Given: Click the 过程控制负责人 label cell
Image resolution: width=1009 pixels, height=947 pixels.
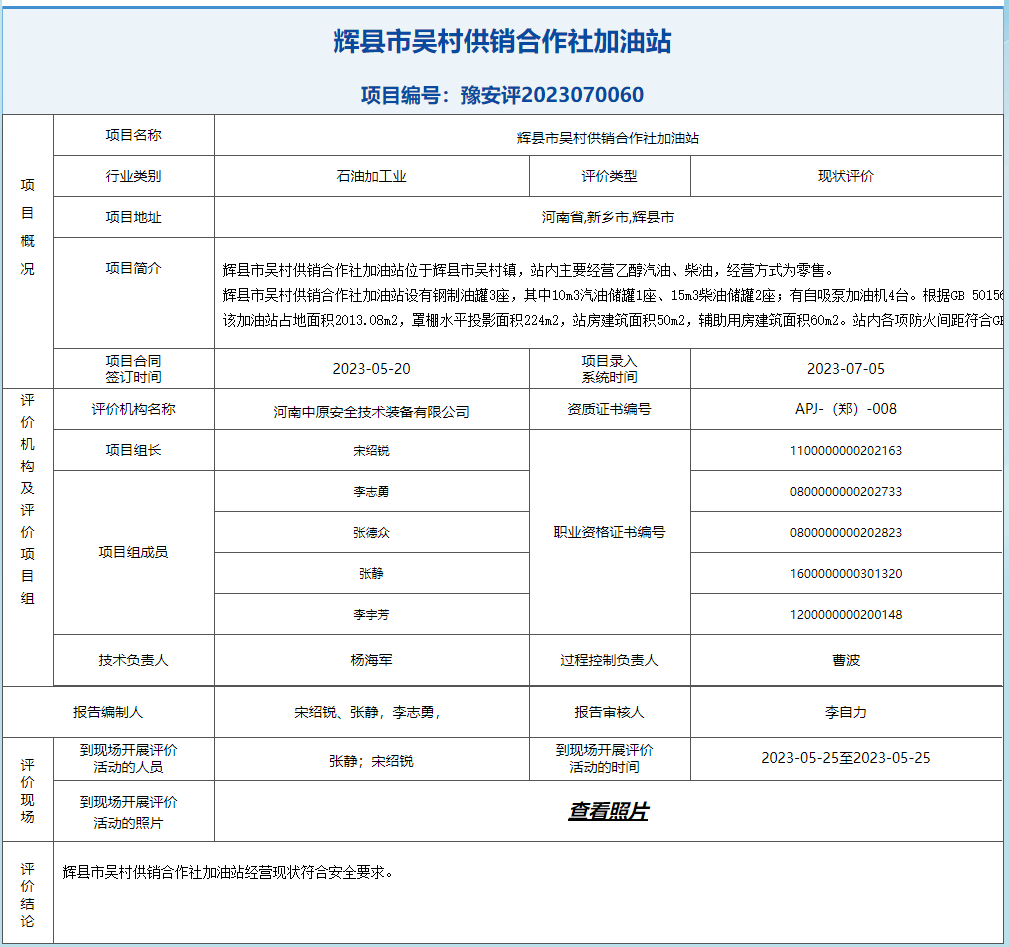Looking at the screenshot, I should click(x=609, y=660).
